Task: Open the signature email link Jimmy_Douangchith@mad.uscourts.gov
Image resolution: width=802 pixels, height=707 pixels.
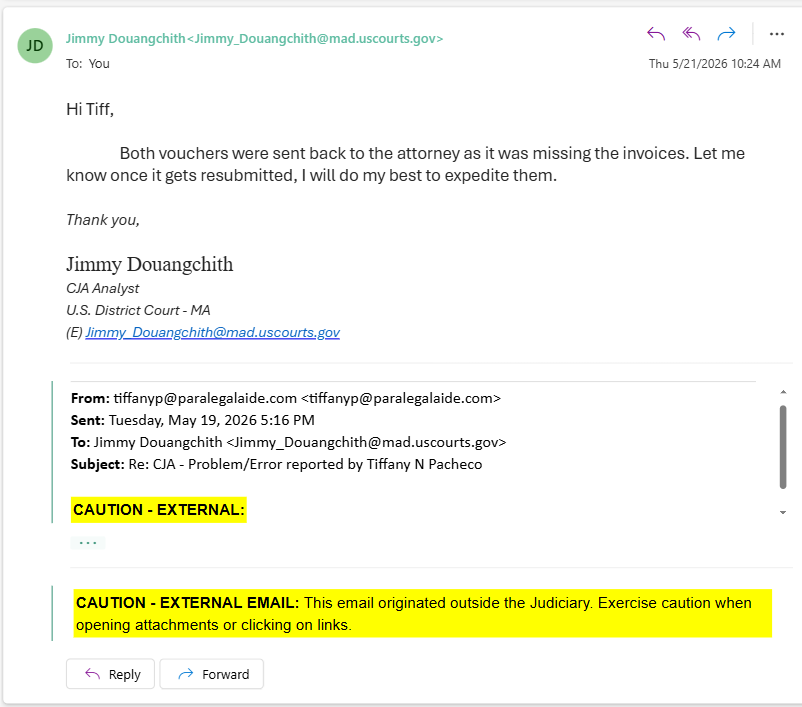Action: coord(212,333)
